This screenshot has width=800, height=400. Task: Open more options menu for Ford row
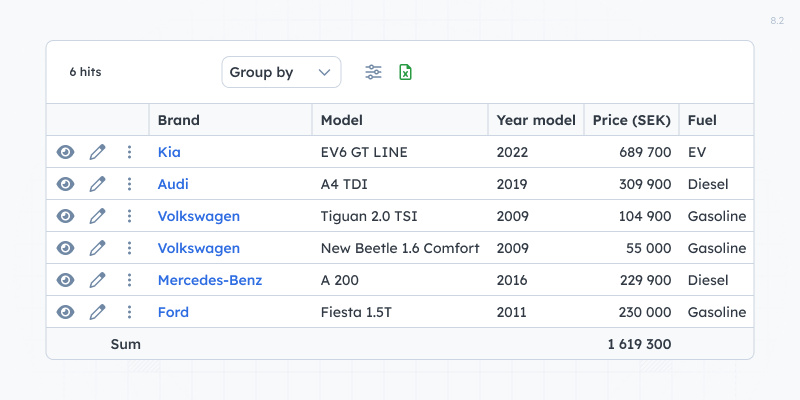coord(130,312)
